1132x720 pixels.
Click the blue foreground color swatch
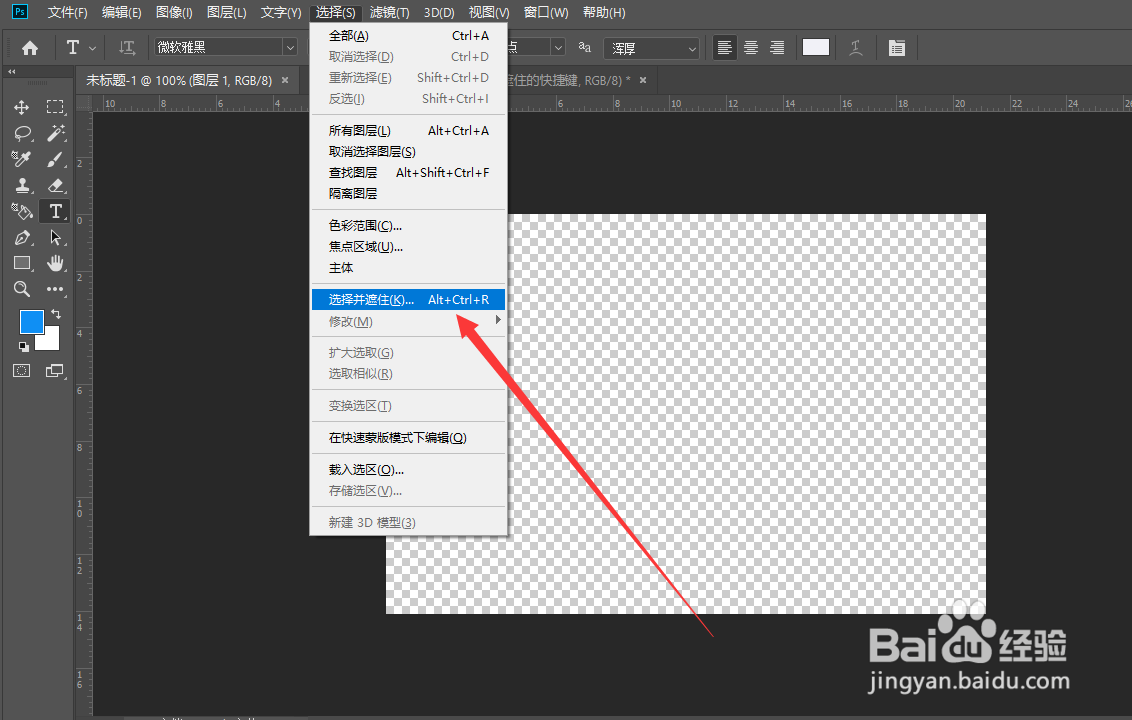click(30, 321)
